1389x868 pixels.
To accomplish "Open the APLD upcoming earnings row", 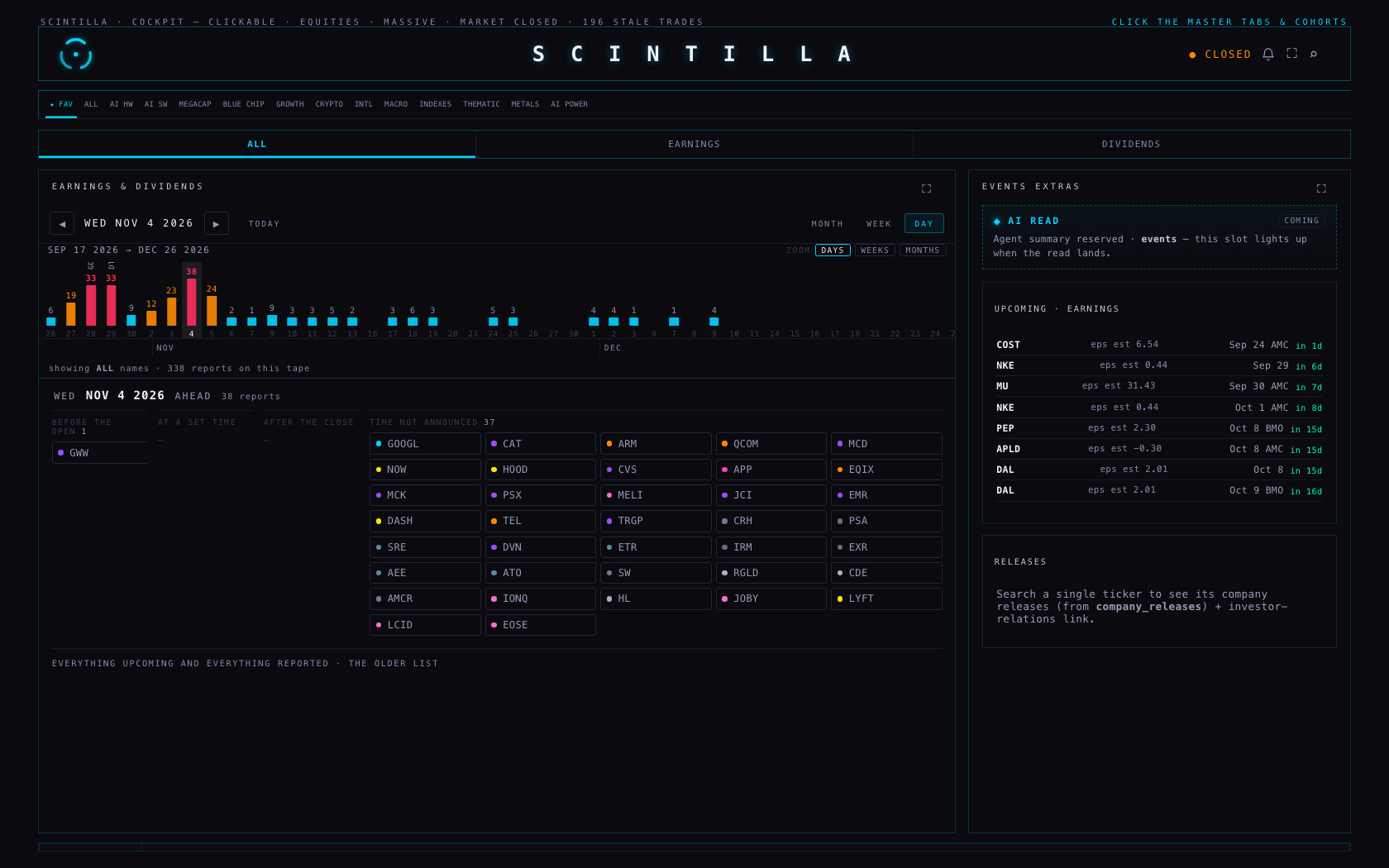I will pyautogui.click(x=1159, y=449).
